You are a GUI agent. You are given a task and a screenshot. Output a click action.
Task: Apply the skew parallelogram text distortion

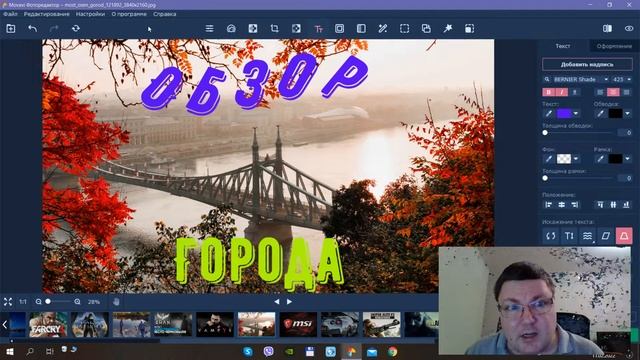pyautogui.click(x=606, y=236)
